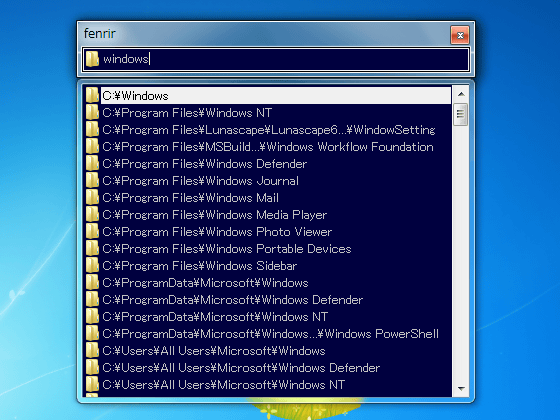
Task: Click folder icon for Program Files¥Windows Defender
Action: tap(92, 164)
